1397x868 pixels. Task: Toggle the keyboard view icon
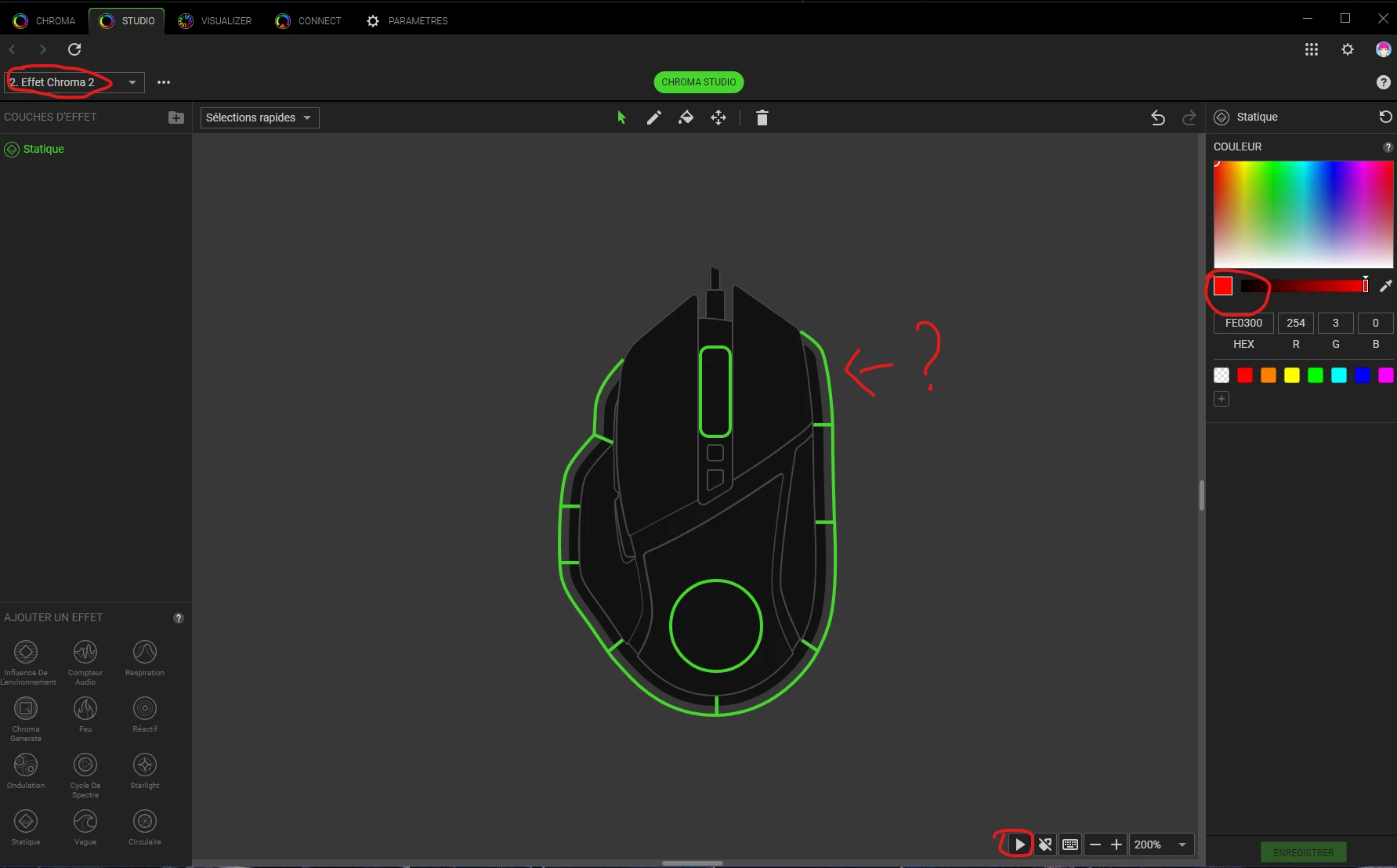point(1070,844)
